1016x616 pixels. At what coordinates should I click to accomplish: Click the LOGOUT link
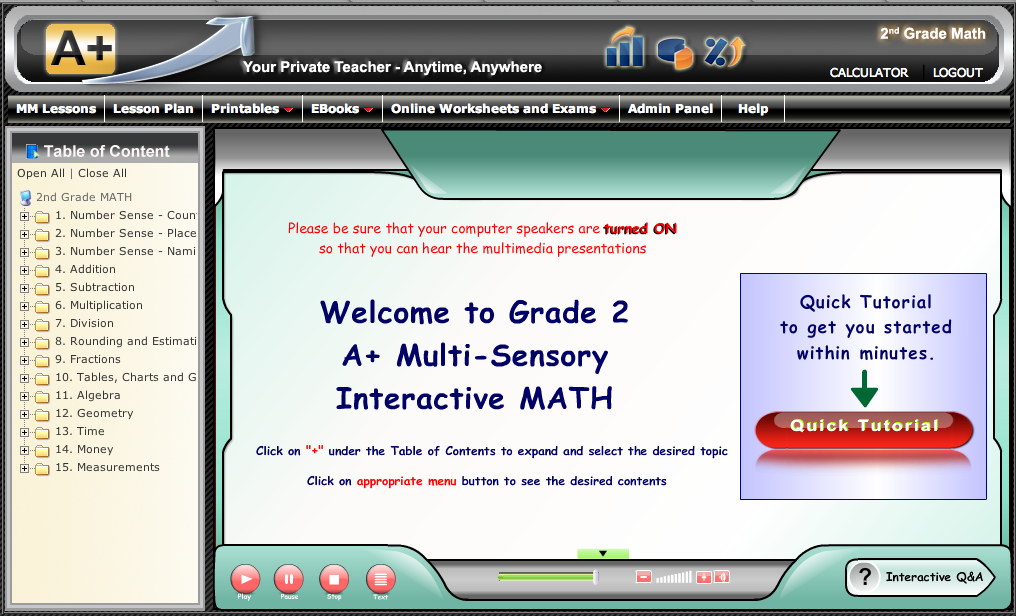coord(958,73)
